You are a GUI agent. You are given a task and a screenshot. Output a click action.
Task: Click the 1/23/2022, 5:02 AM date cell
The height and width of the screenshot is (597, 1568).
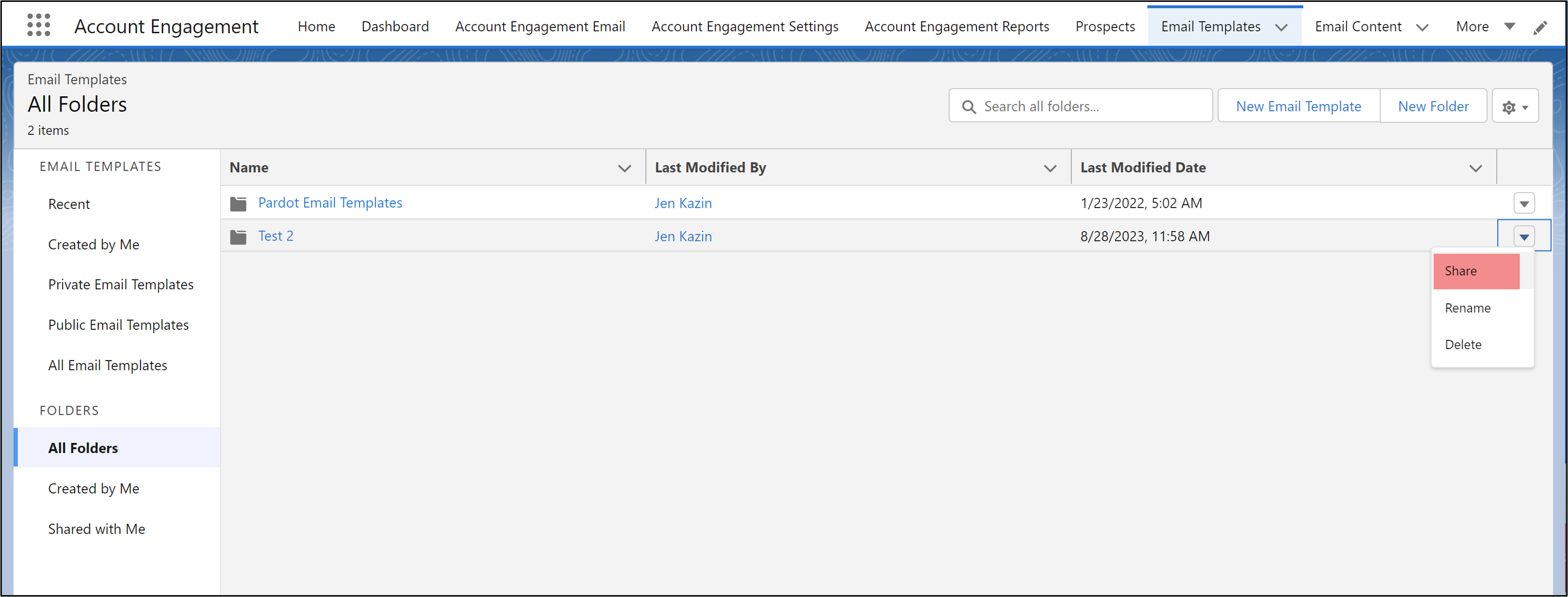tap(1141, 204)
